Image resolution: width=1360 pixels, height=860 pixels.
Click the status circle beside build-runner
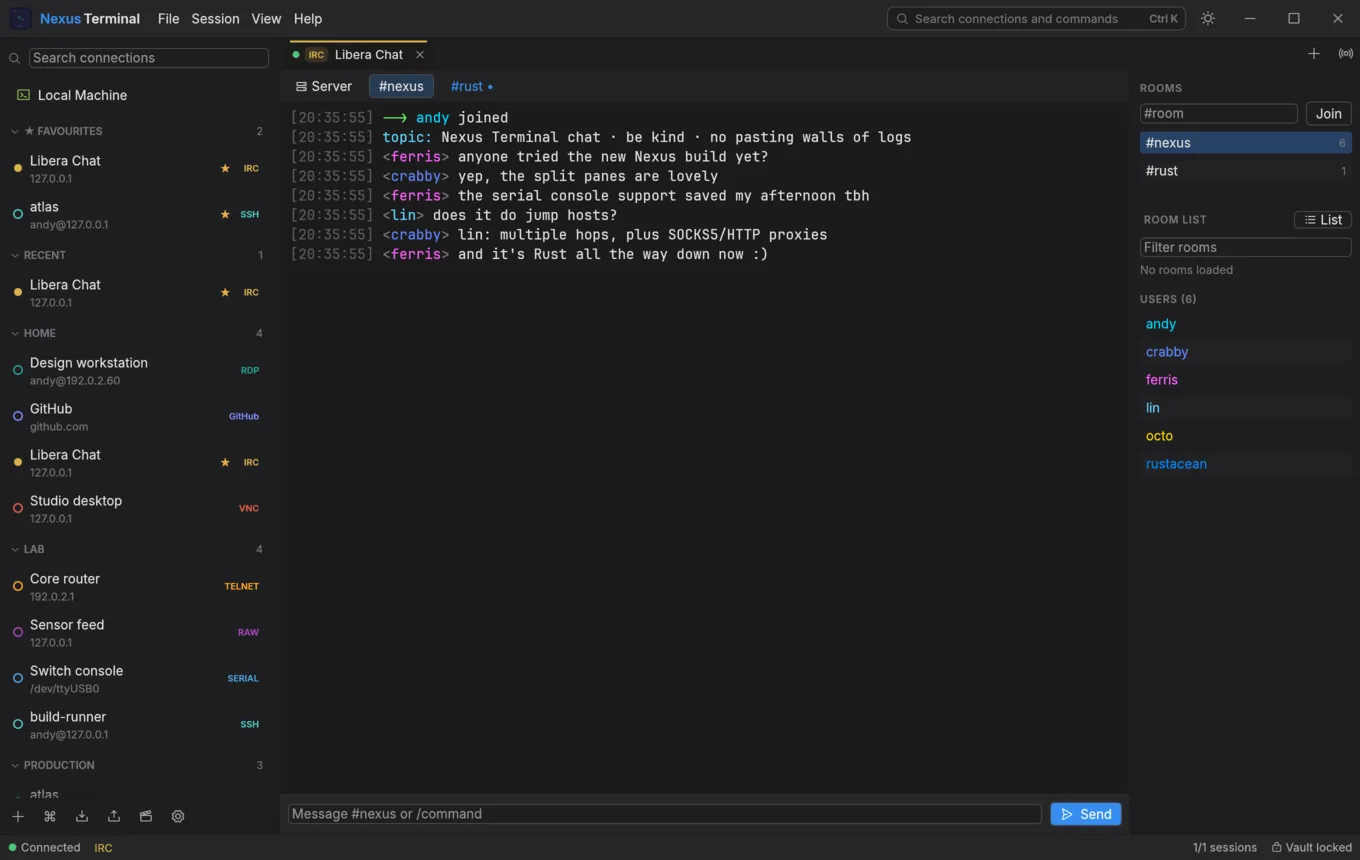click(17, 725)
